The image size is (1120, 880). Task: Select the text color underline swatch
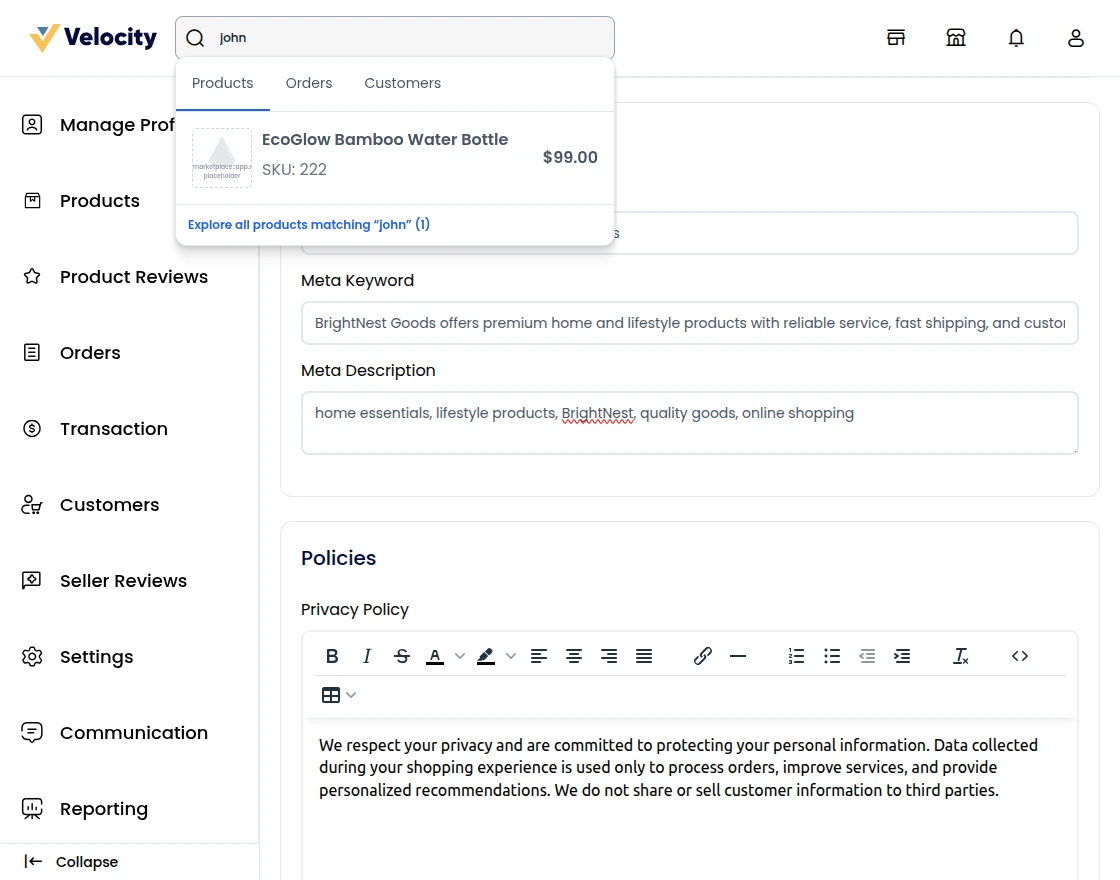coord(435,657)
